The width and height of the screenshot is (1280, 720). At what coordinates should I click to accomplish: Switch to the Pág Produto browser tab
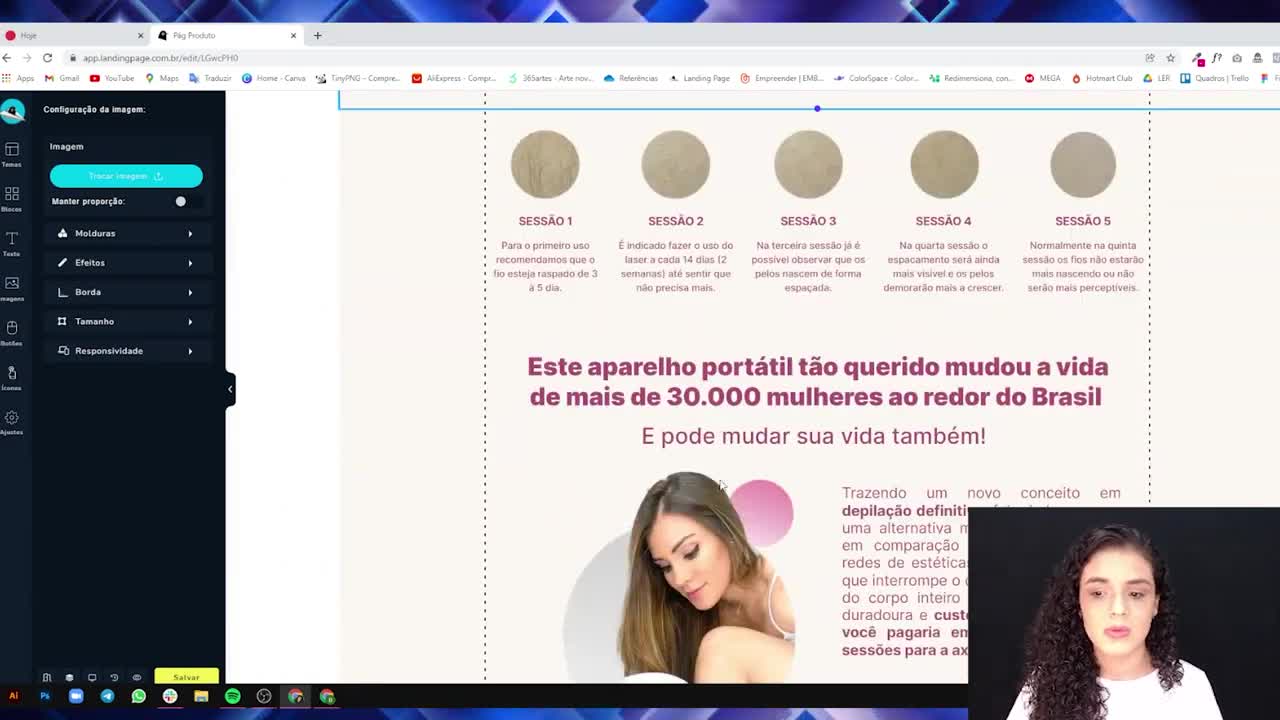pyautogui.click(x=226, y=35)
